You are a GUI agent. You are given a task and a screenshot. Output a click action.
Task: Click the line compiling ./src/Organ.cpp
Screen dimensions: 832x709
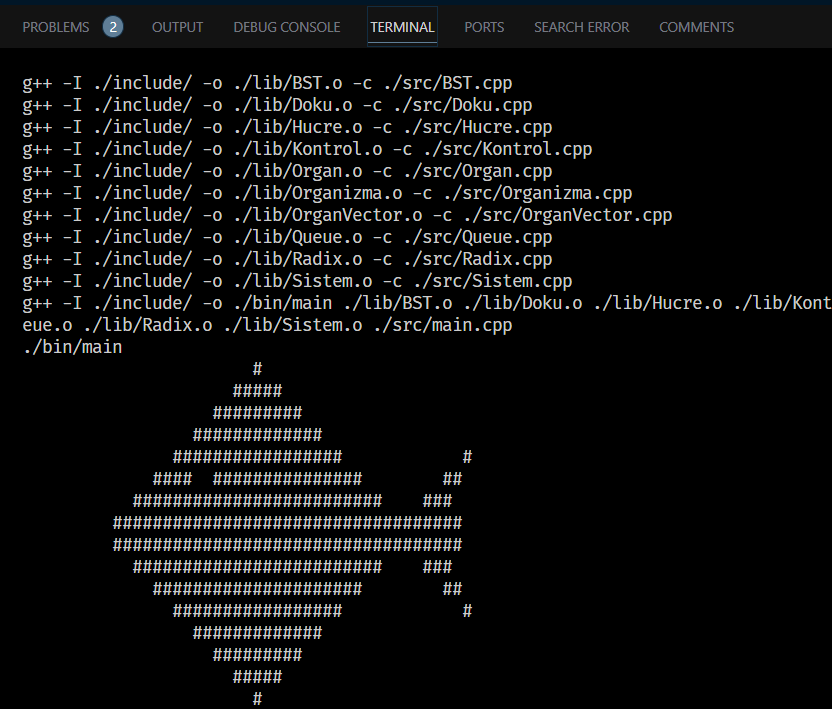(x=287, y=171)
